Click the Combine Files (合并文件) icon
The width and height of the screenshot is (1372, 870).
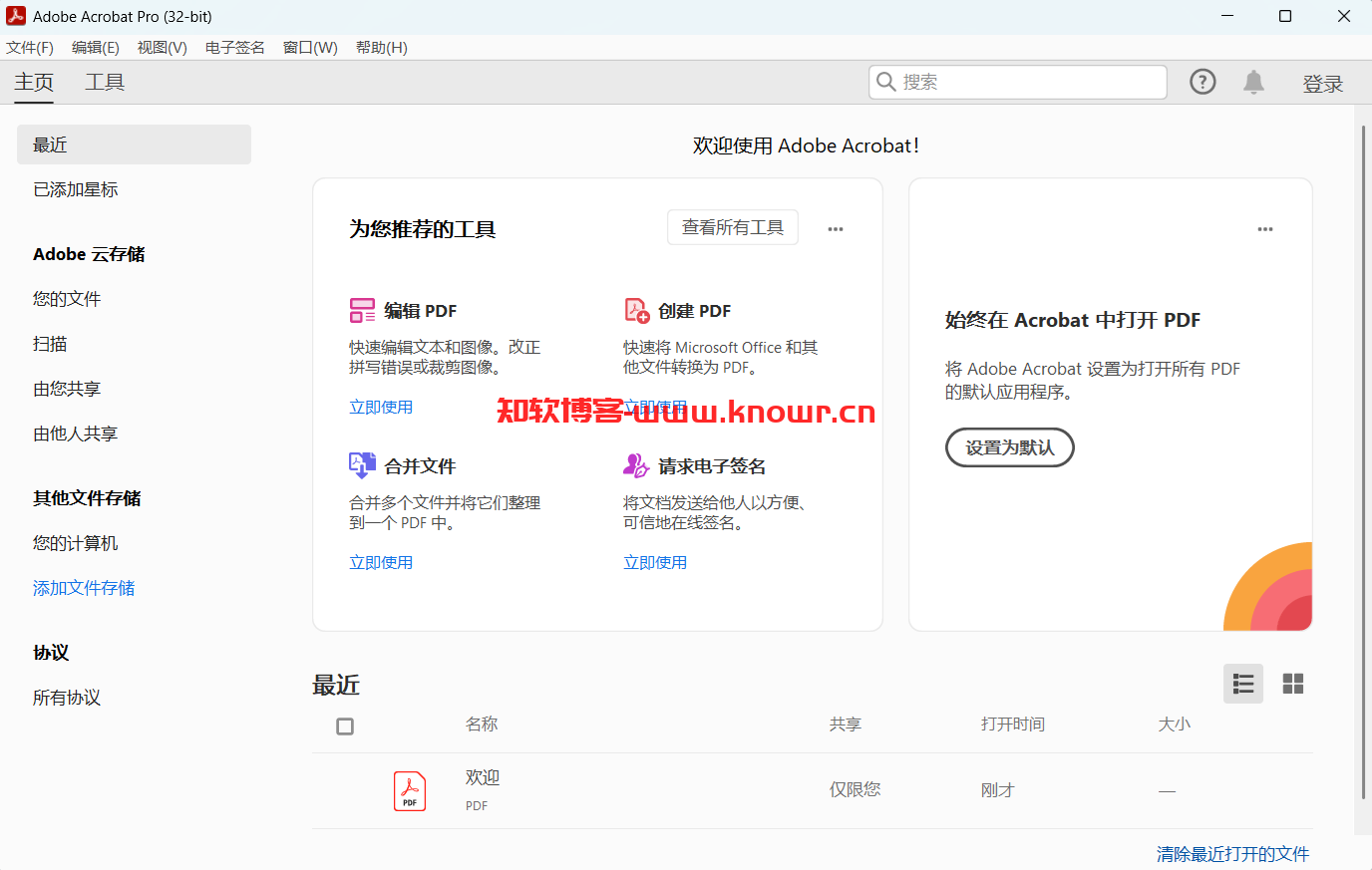point(362,465)
